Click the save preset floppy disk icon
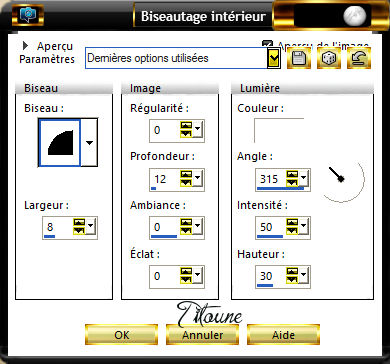390x364 pixels. pyautogui.click(x=299, y=58)
